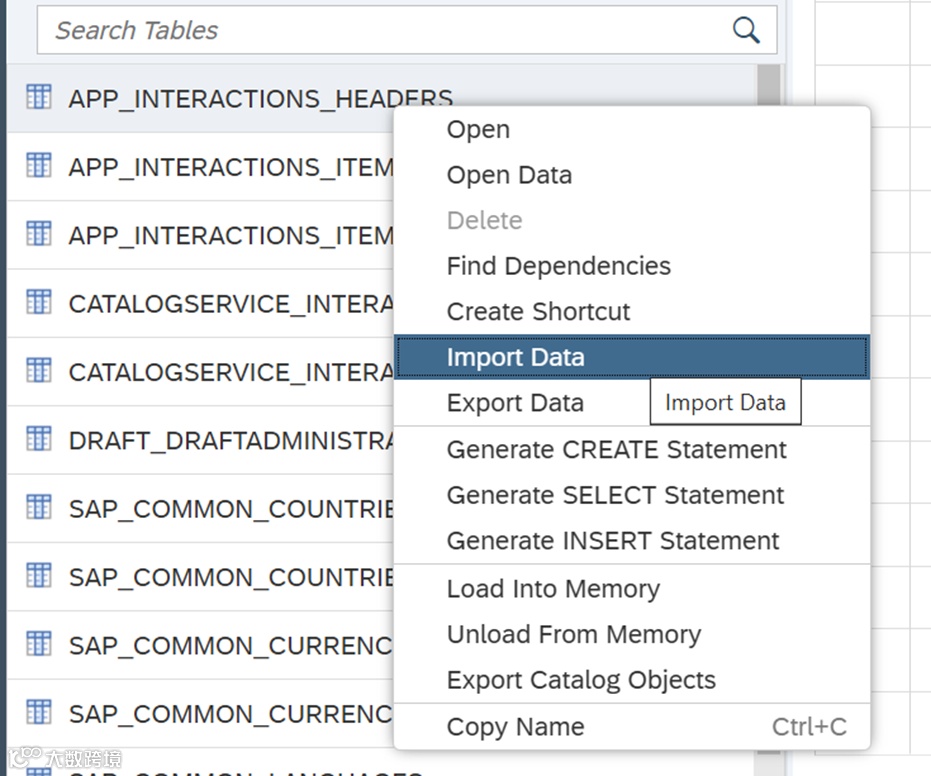Click the Import Data menu item

[515, 357]
